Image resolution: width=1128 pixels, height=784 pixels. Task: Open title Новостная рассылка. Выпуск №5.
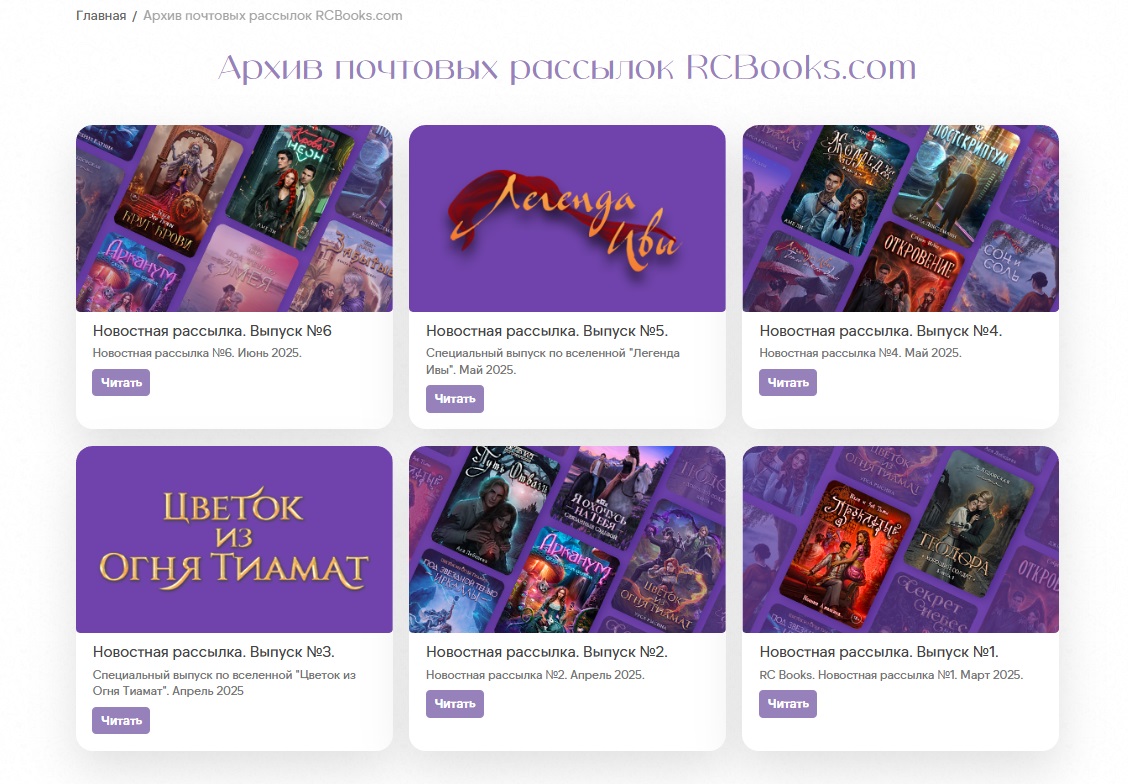point(547,331)
